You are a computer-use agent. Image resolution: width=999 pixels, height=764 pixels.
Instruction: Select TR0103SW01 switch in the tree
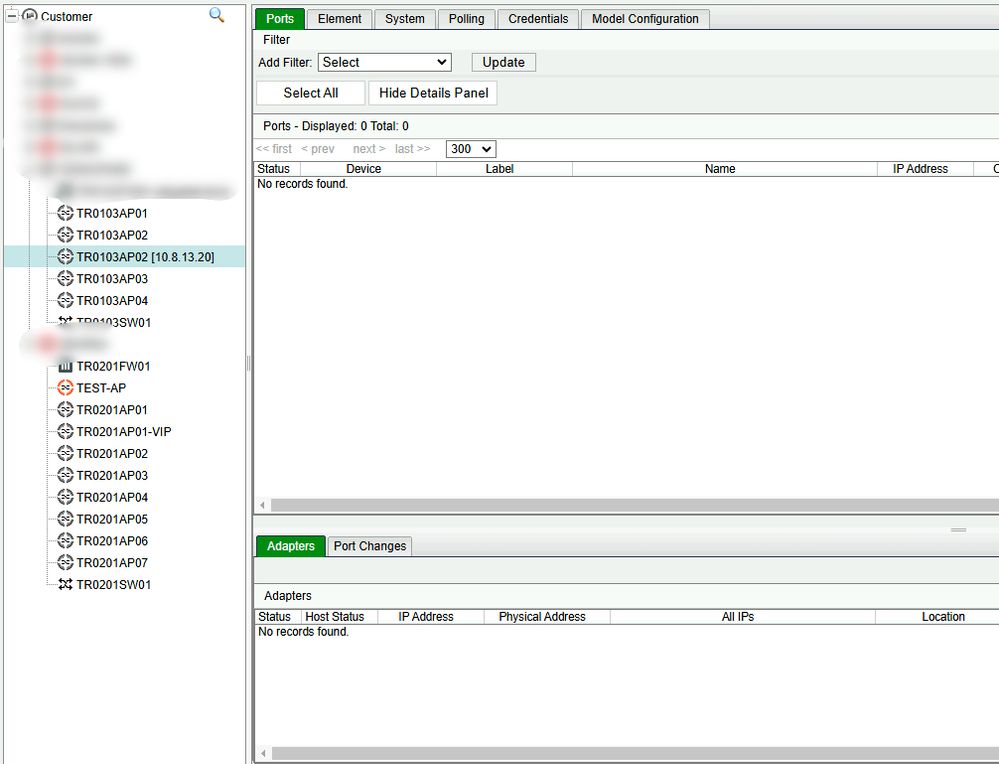click(x=113, y=322)
